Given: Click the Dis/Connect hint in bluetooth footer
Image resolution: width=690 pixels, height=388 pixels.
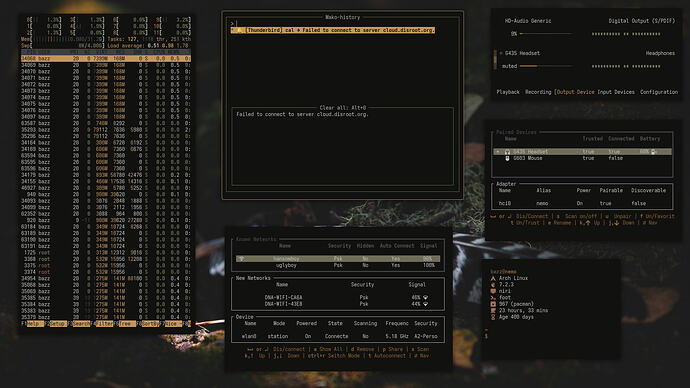Looking at the screenshot, I should tap(532, 216).
